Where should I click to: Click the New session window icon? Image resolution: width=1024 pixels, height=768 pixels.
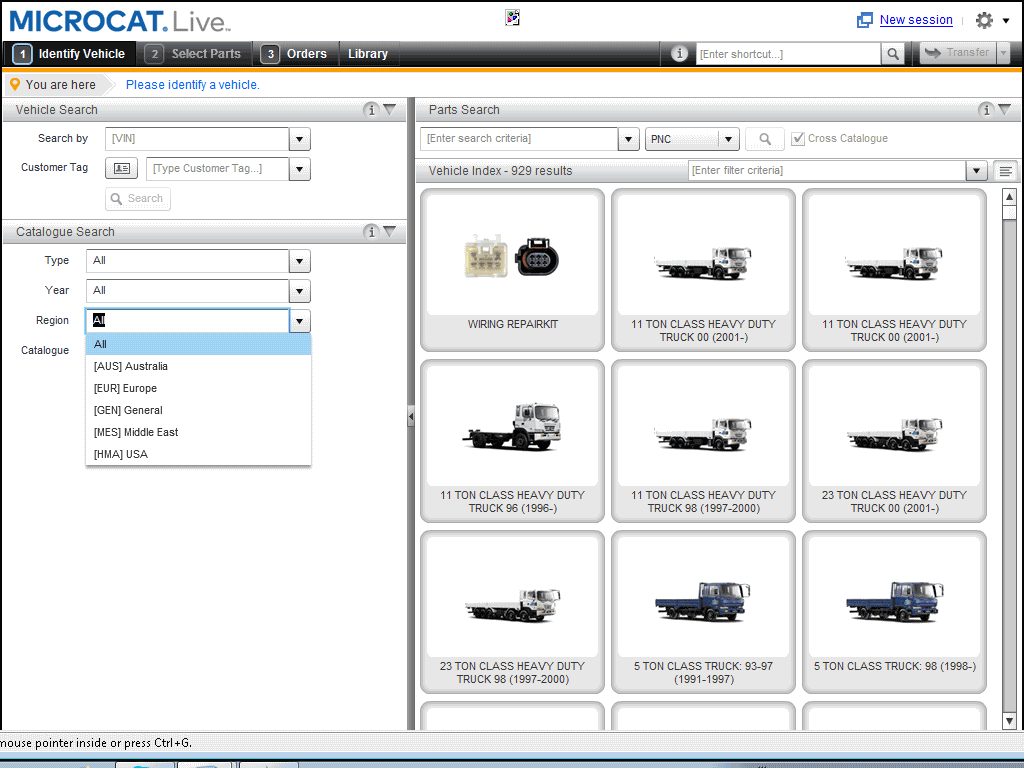click(865, 20)
